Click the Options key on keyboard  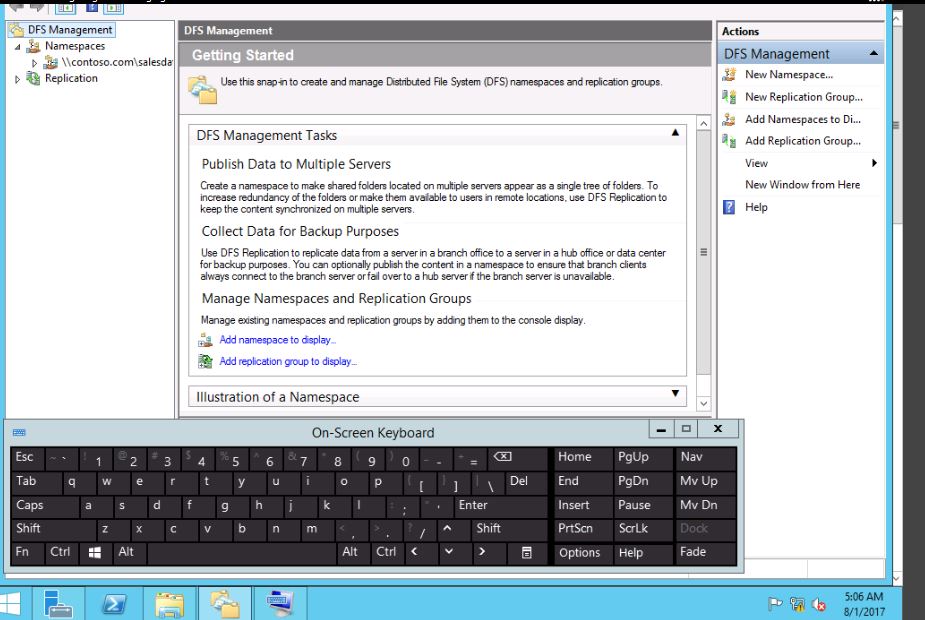point(582,553)
